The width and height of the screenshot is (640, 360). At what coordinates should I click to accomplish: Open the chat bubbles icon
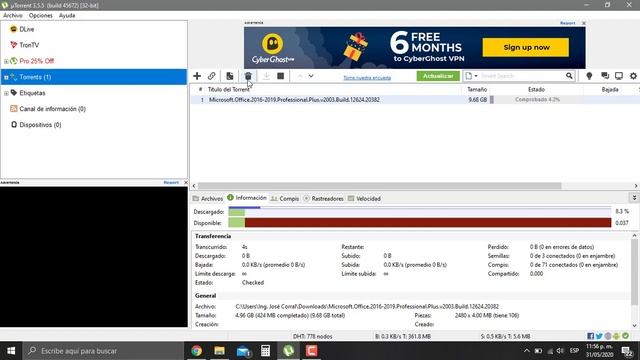tap(604, 76)
